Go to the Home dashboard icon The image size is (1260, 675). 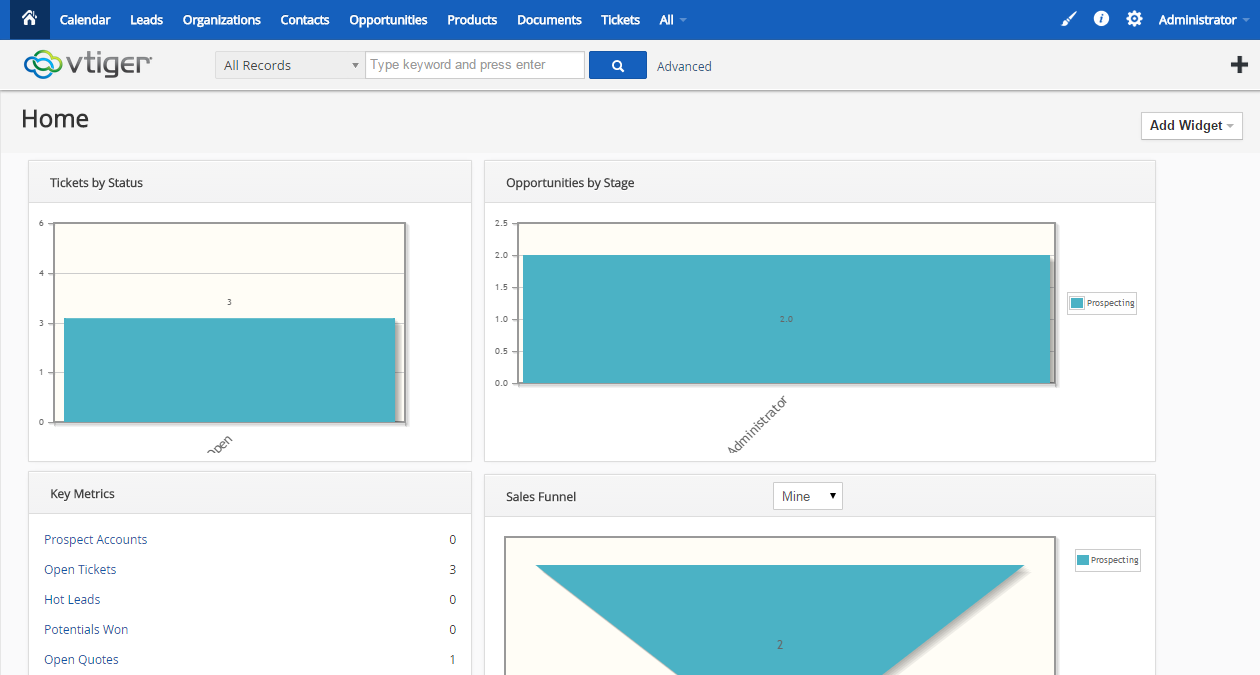(x=29, y=18)
